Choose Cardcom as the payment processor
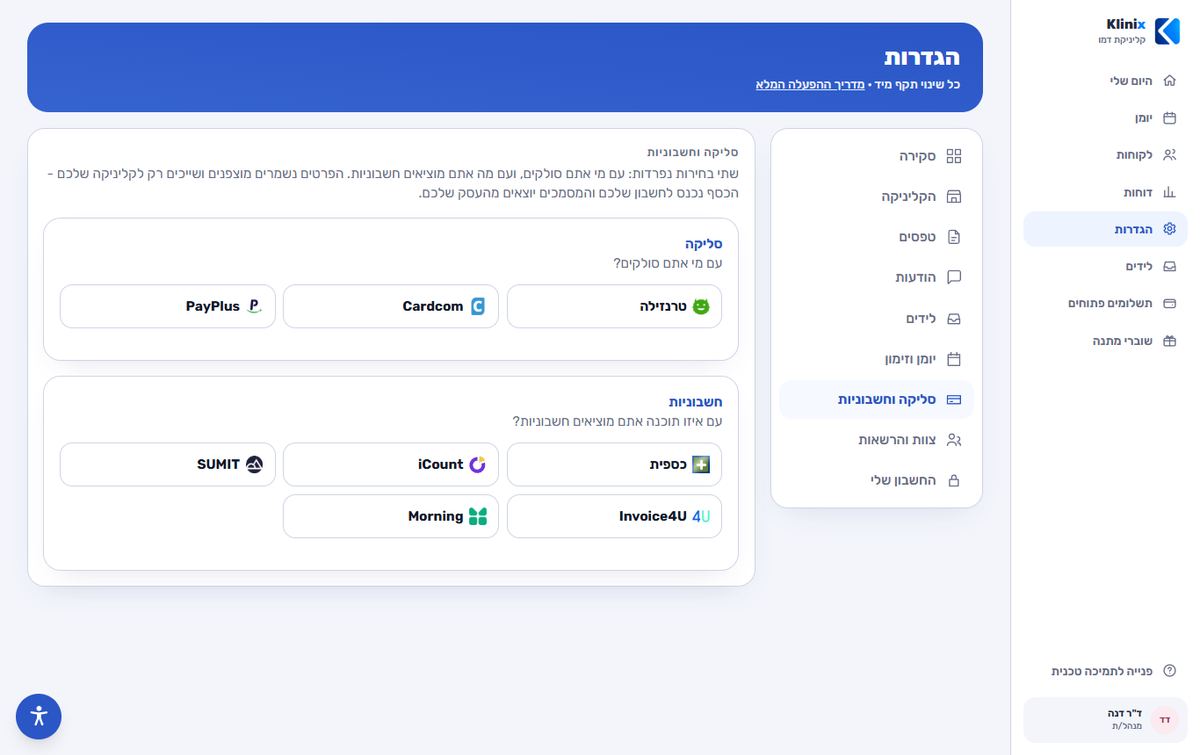The width and height of the screenshot is (1200, 755). click(391, 306)
